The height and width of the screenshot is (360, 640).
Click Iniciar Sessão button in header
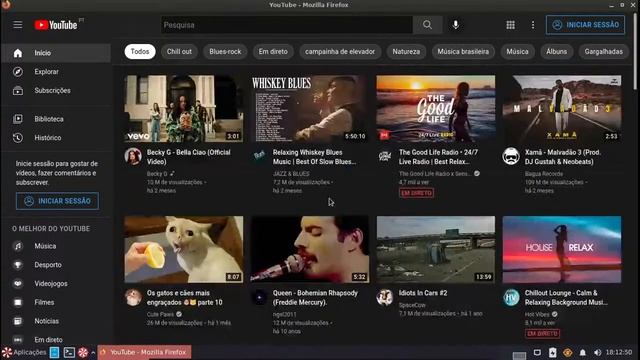(585, 25)
